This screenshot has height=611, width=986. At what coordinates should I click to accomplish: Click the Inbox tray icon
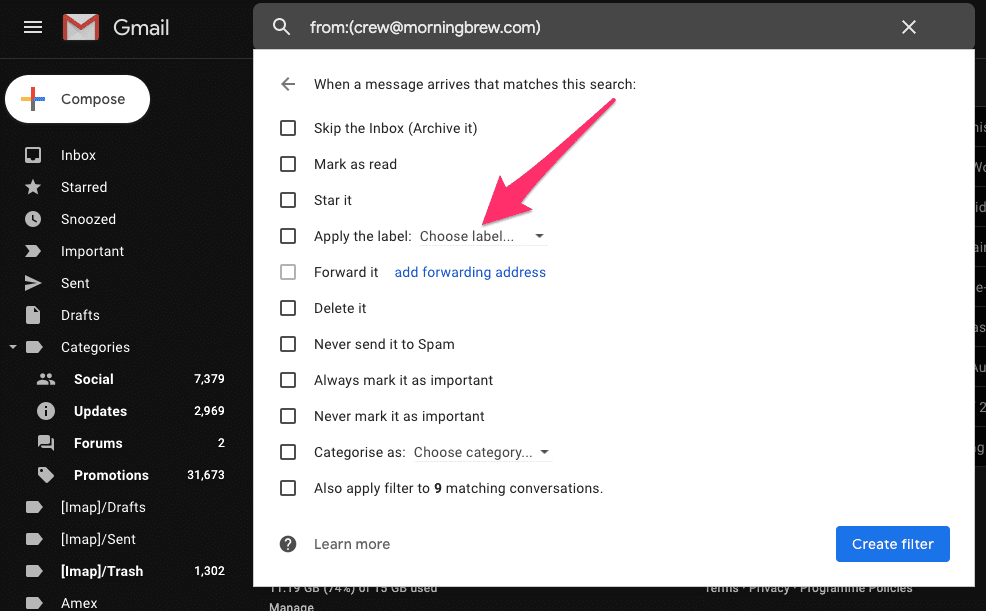[33, 155]
